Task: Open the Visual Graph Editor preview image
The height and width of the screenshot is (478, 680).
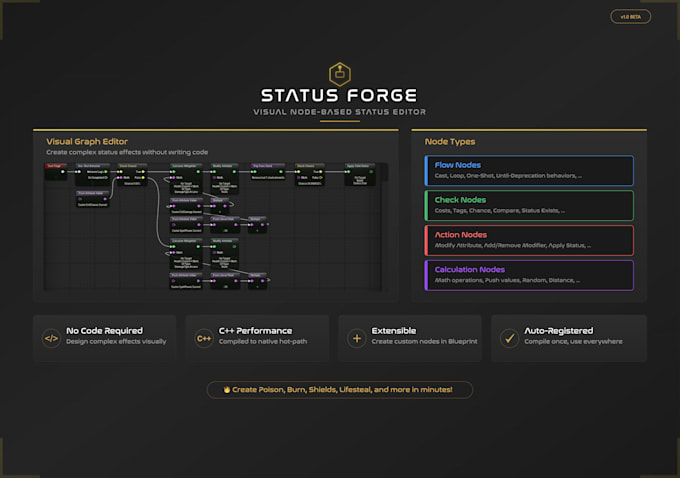Action: click(216, 227)
